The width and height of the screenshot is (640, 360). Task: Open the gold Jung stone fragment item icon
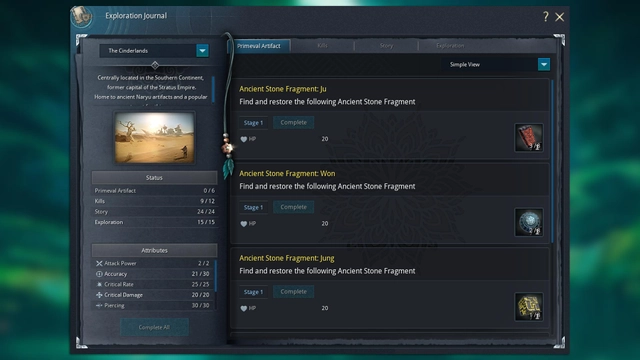(x=529, y=307)
